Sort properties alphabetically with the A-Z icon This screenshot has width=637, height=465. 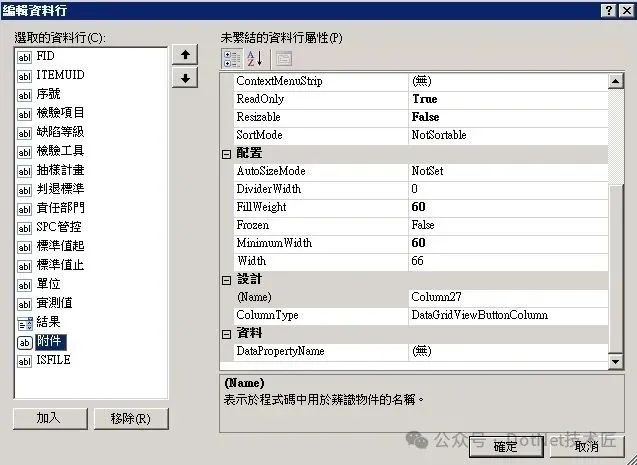point(255,58)
